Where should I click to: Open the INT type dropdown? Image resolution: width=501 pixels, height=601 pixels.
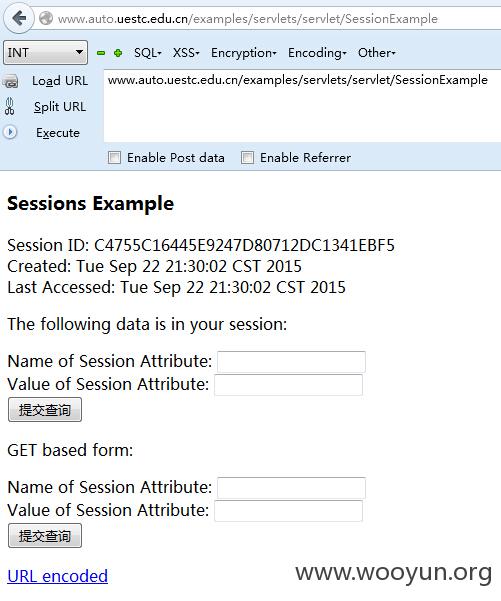click(x=46, y=52)
